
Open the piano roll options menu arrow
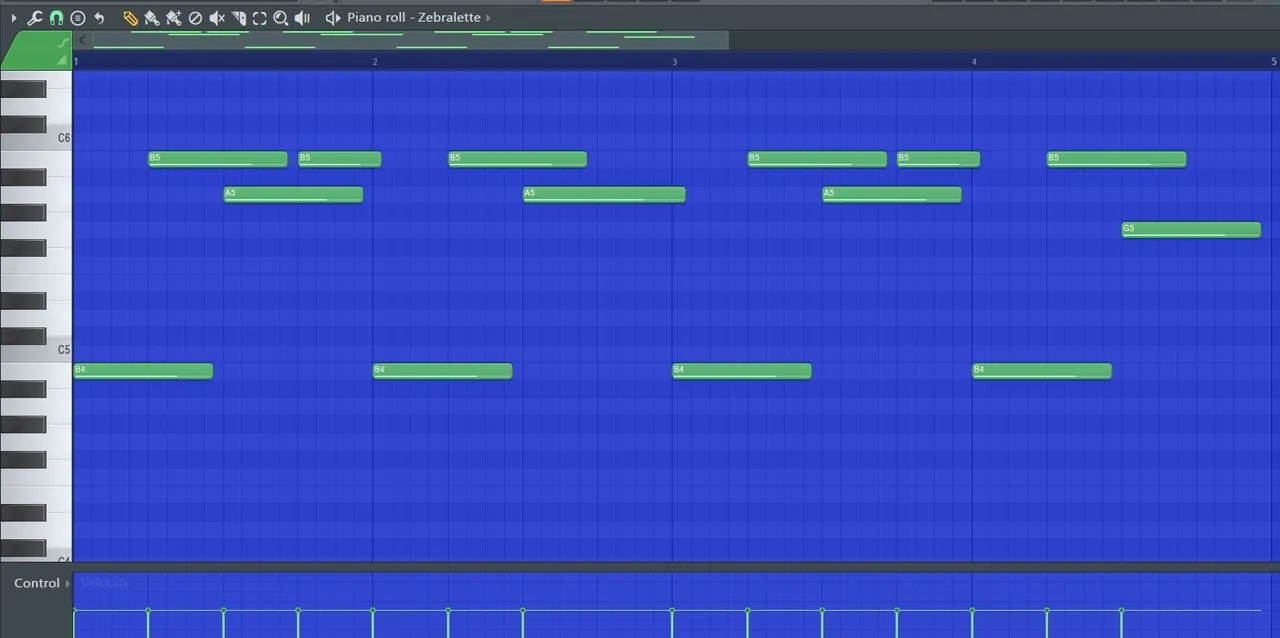pos(13,18)
